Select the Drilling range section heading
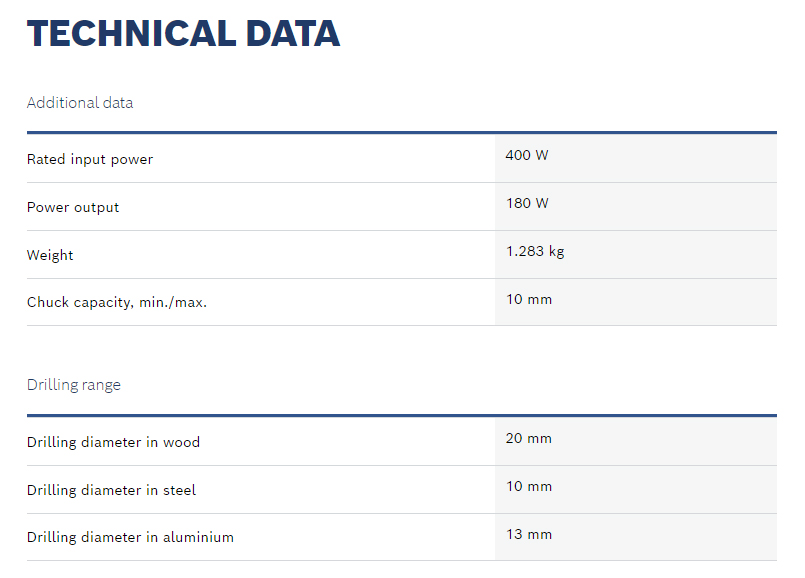This screenshot has height=578, width=805. 74,385
